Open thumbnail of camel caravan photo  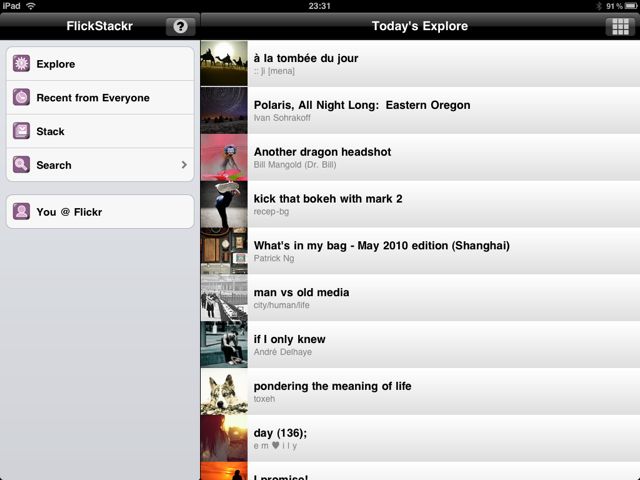224,63
